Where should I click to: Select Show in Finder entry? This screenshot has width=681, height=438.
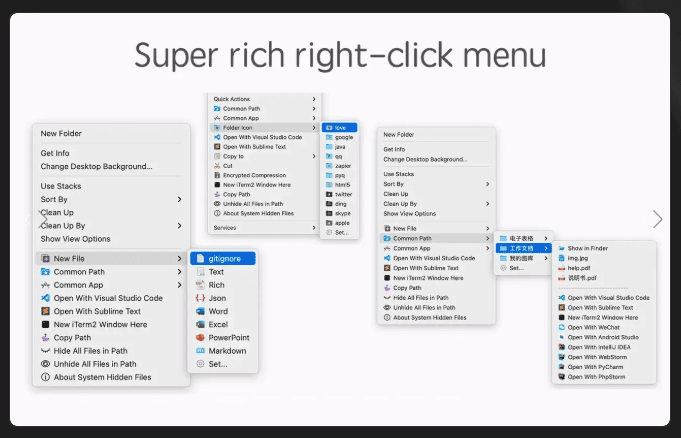click(604, 248)
